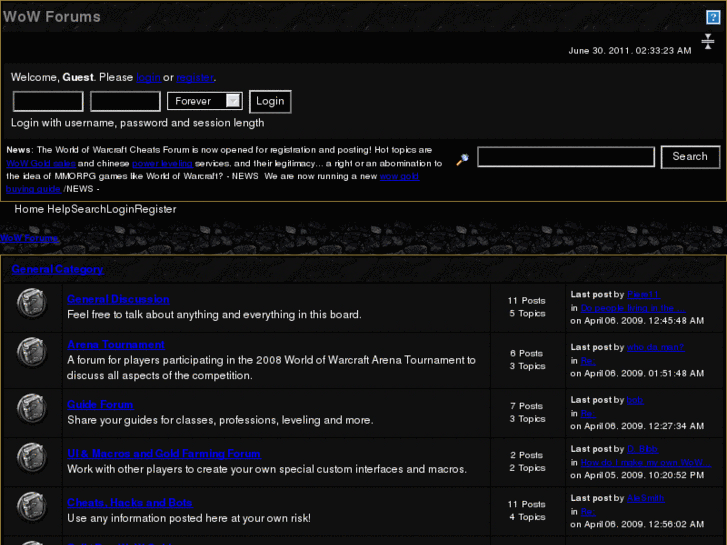This screenshot has width=727, height=545.
Task: Follow the register link in welcome message
Action: coord(195,77)
